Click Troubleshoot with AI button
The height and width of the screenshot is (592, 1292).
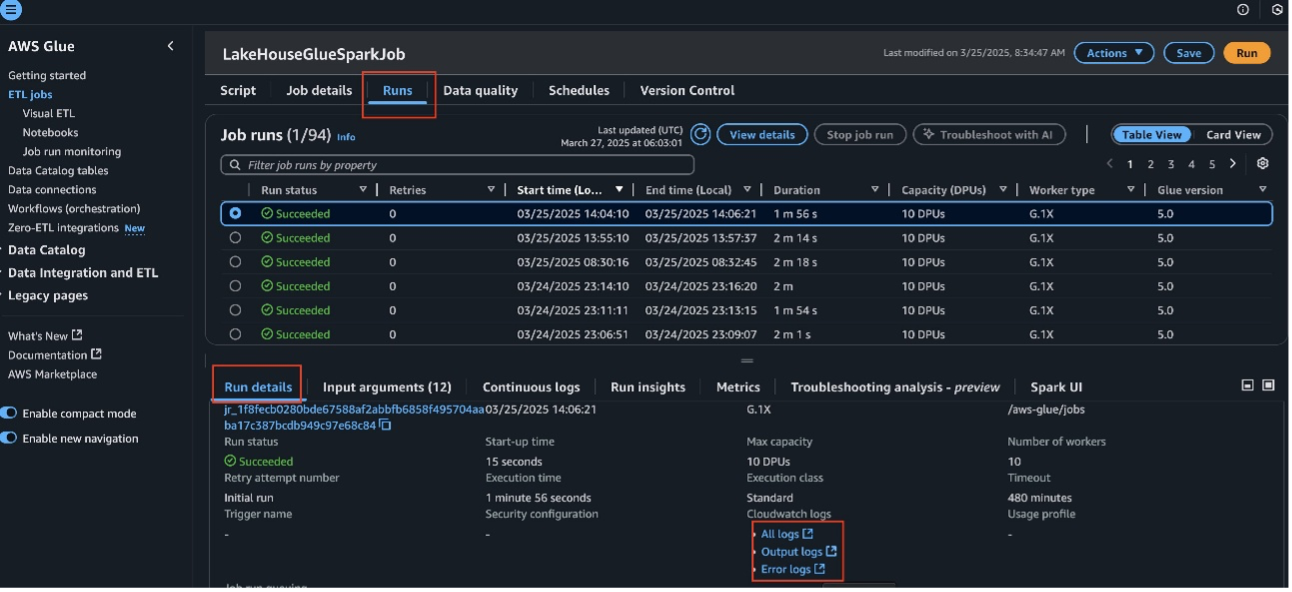(989, 134)
